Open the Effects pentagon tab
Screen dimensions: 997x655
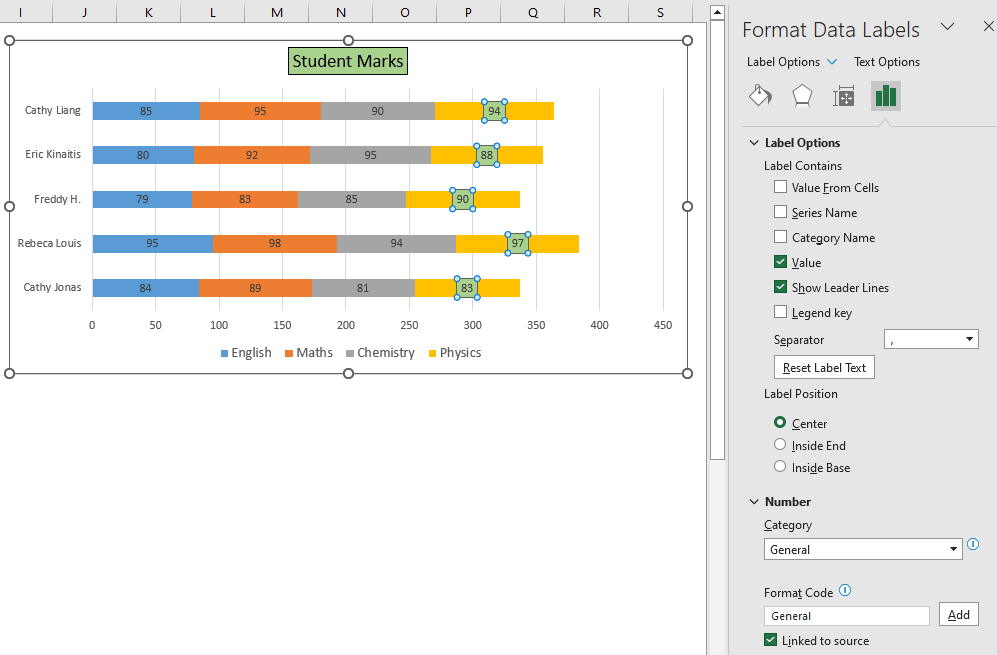click(802, 96)
